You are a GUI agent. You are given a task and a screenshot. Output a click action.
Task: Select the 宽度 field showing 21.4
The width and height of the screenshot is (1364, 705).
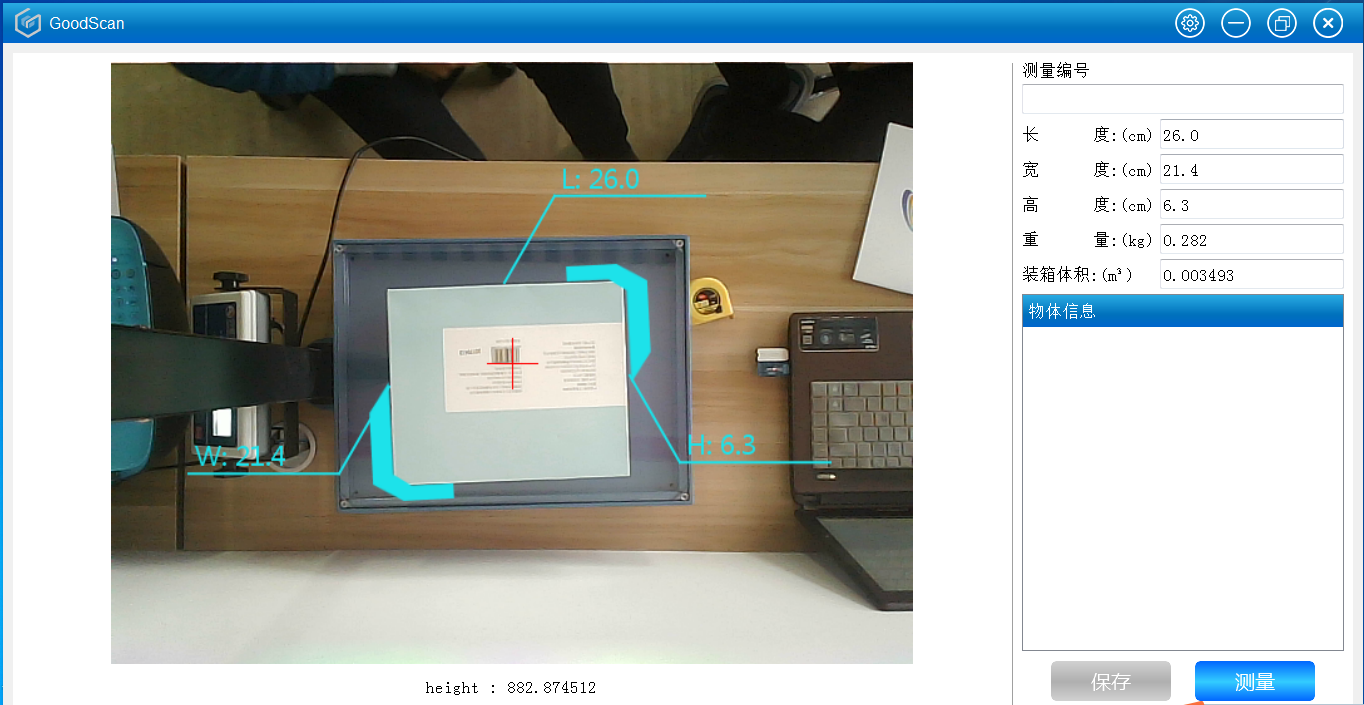(1250, 170)
